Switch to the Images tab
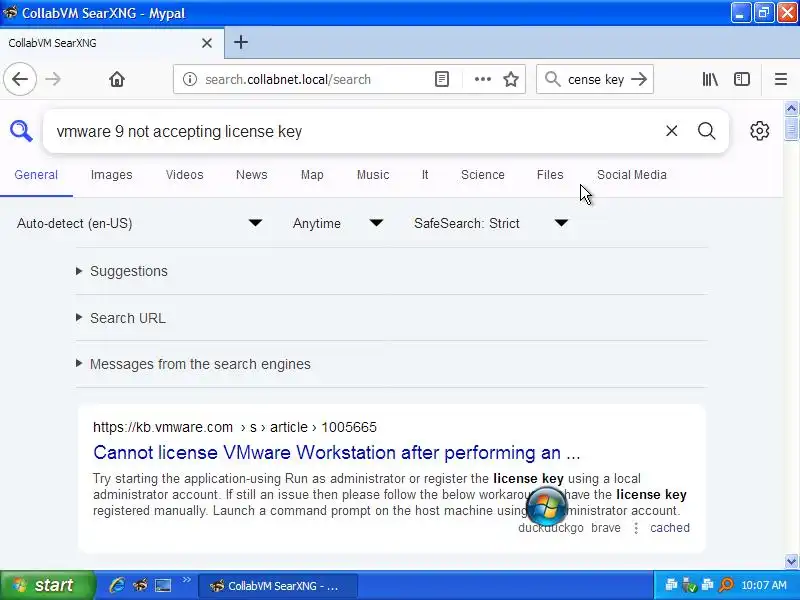 (111, 175)
